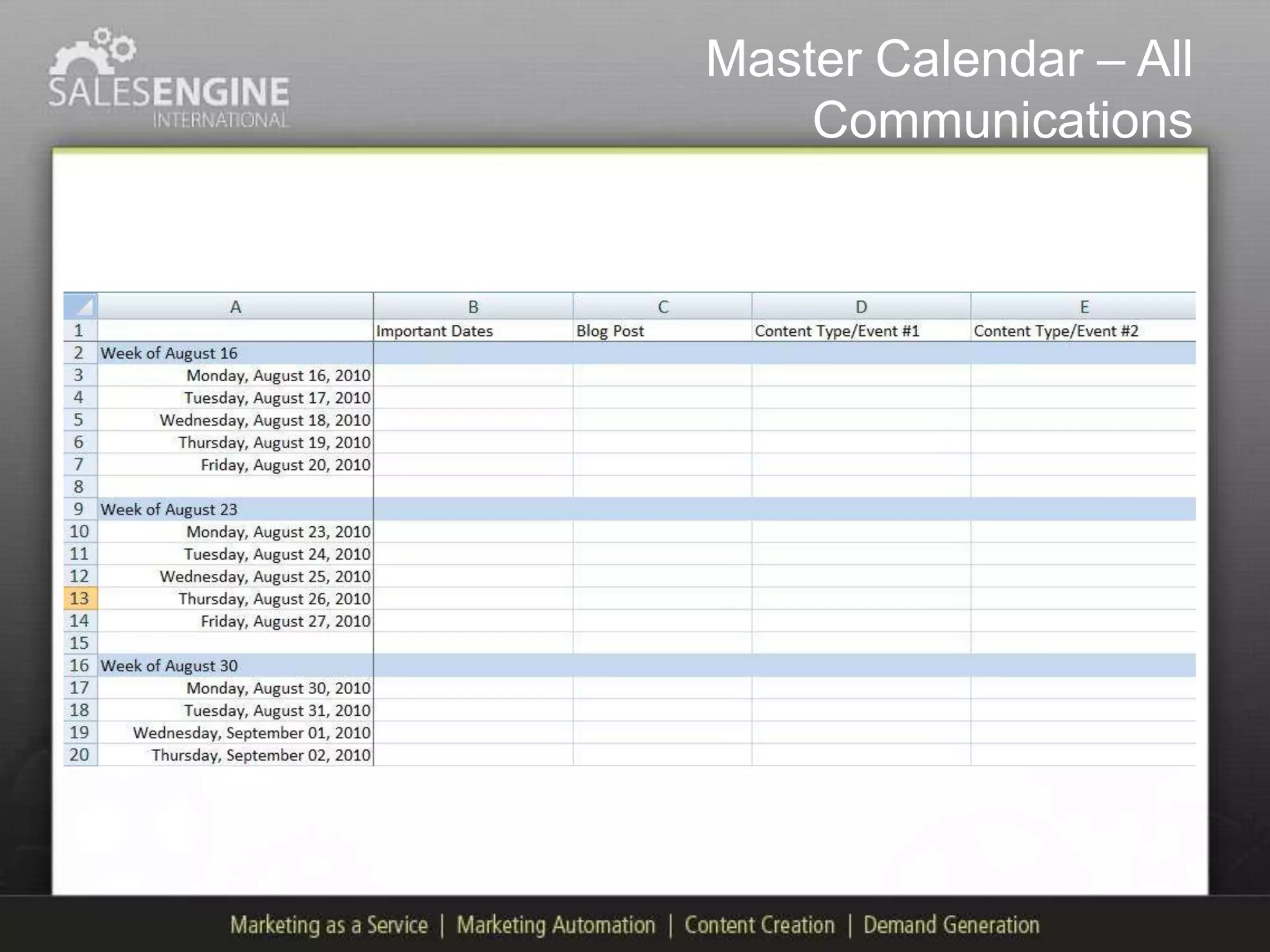The width and height of the screenshot is (1270, 952).
Task: Select column A header
Action: coord(236,306)
